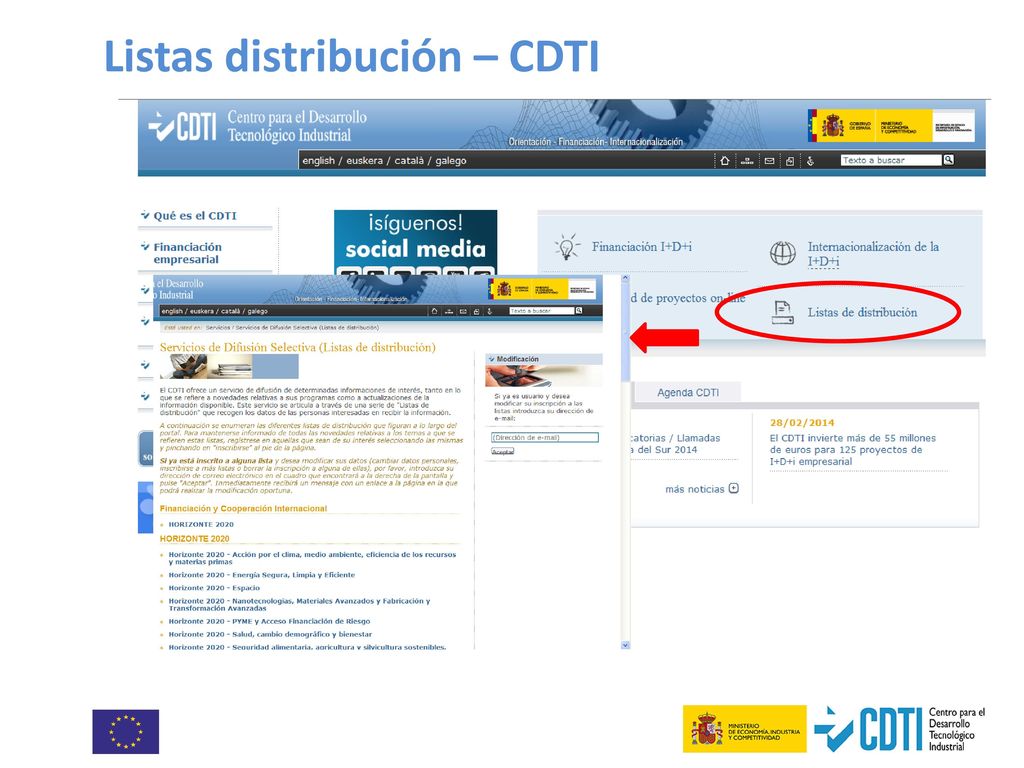Screen dimensions: 1024x768
Task: Open Horizonte 2020 - Acción por el clima list
Action: coord(312,558)
